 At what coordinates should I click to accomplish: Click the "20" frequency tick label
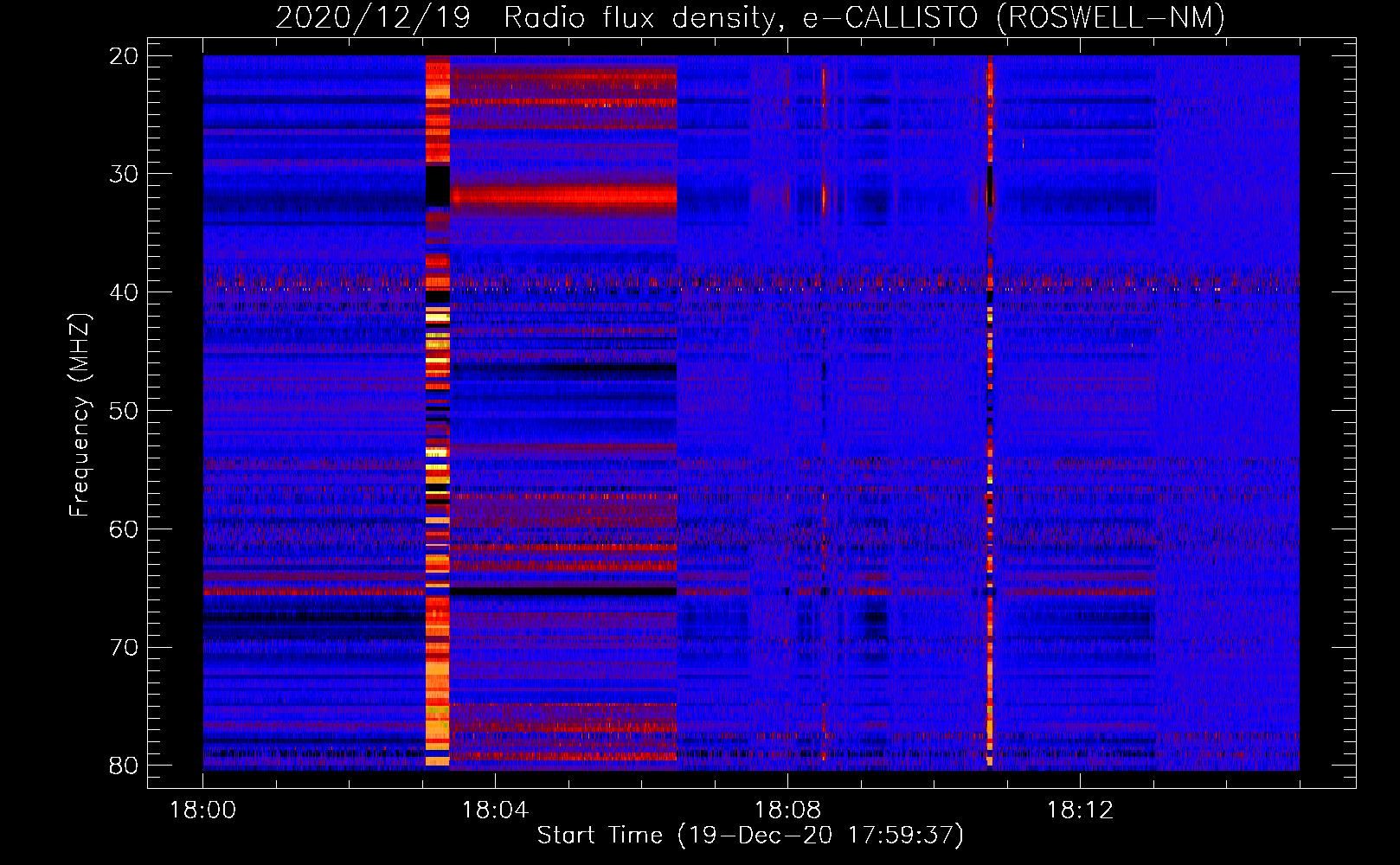tap(124, 56)
